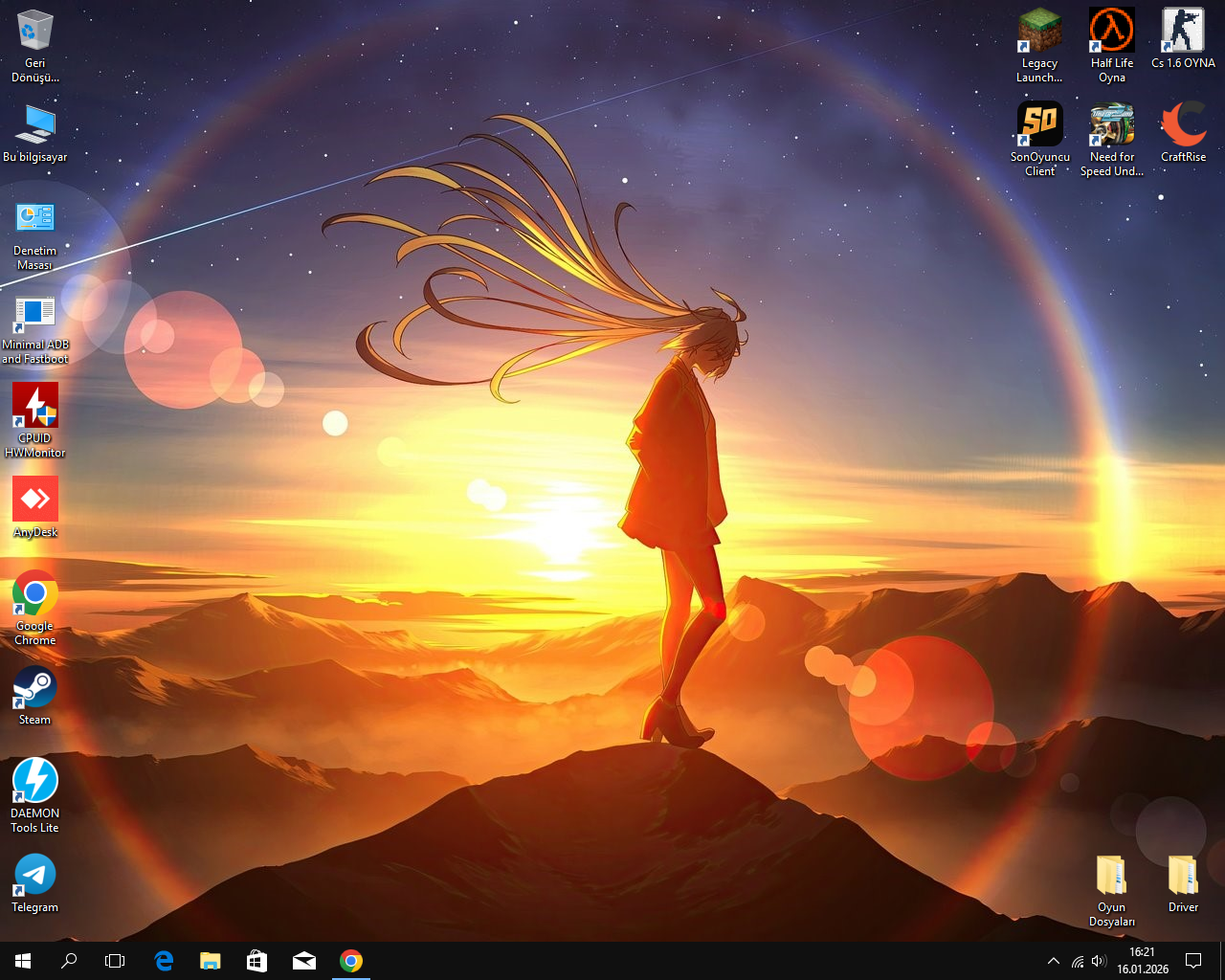Viewport: 1225px width, 980px height.
Task: Select the SonOyuncu Client shortcut
Action: point(1040,140)
